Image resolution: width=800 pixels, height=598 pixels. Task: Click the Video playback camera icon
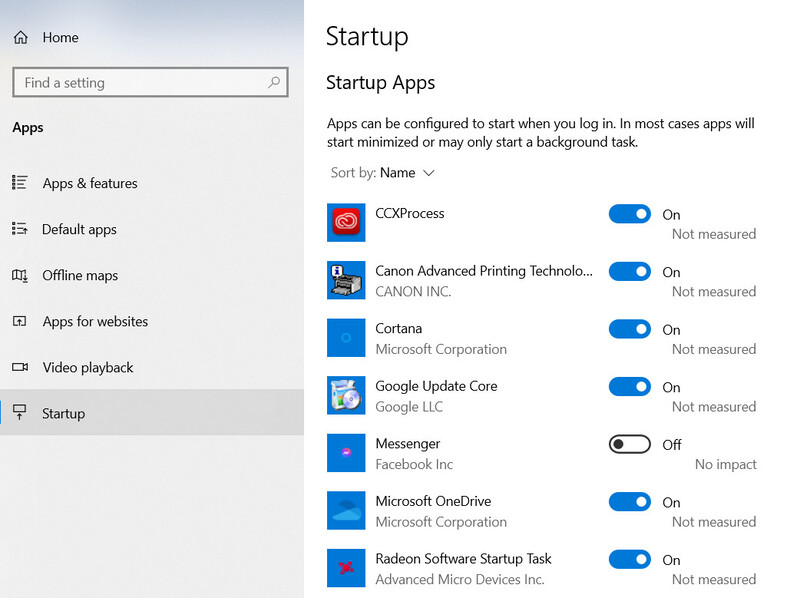tap(20, 367)
